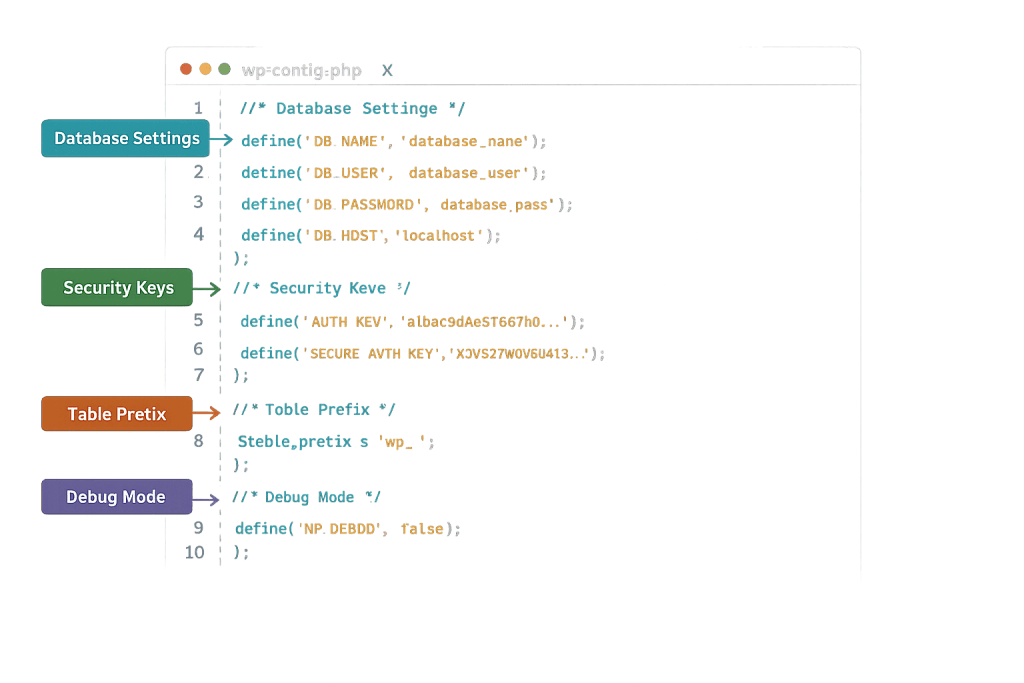
Task: Click the DB_USER detine line
Action: pyautogui.click(x=394, y=173)
